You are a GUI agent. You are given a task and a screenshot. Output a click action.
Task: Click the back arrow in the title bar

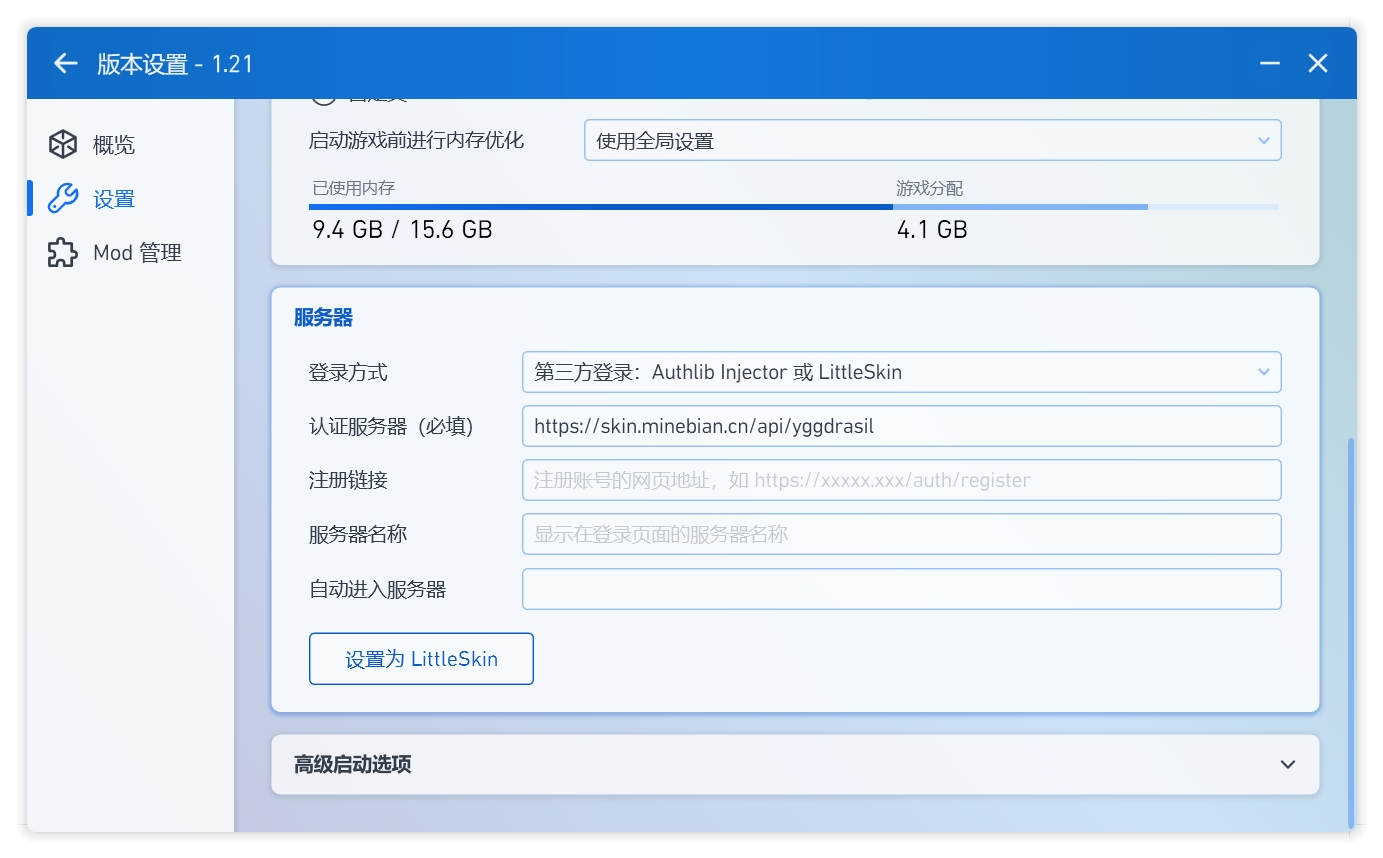(x=64, y=63)
